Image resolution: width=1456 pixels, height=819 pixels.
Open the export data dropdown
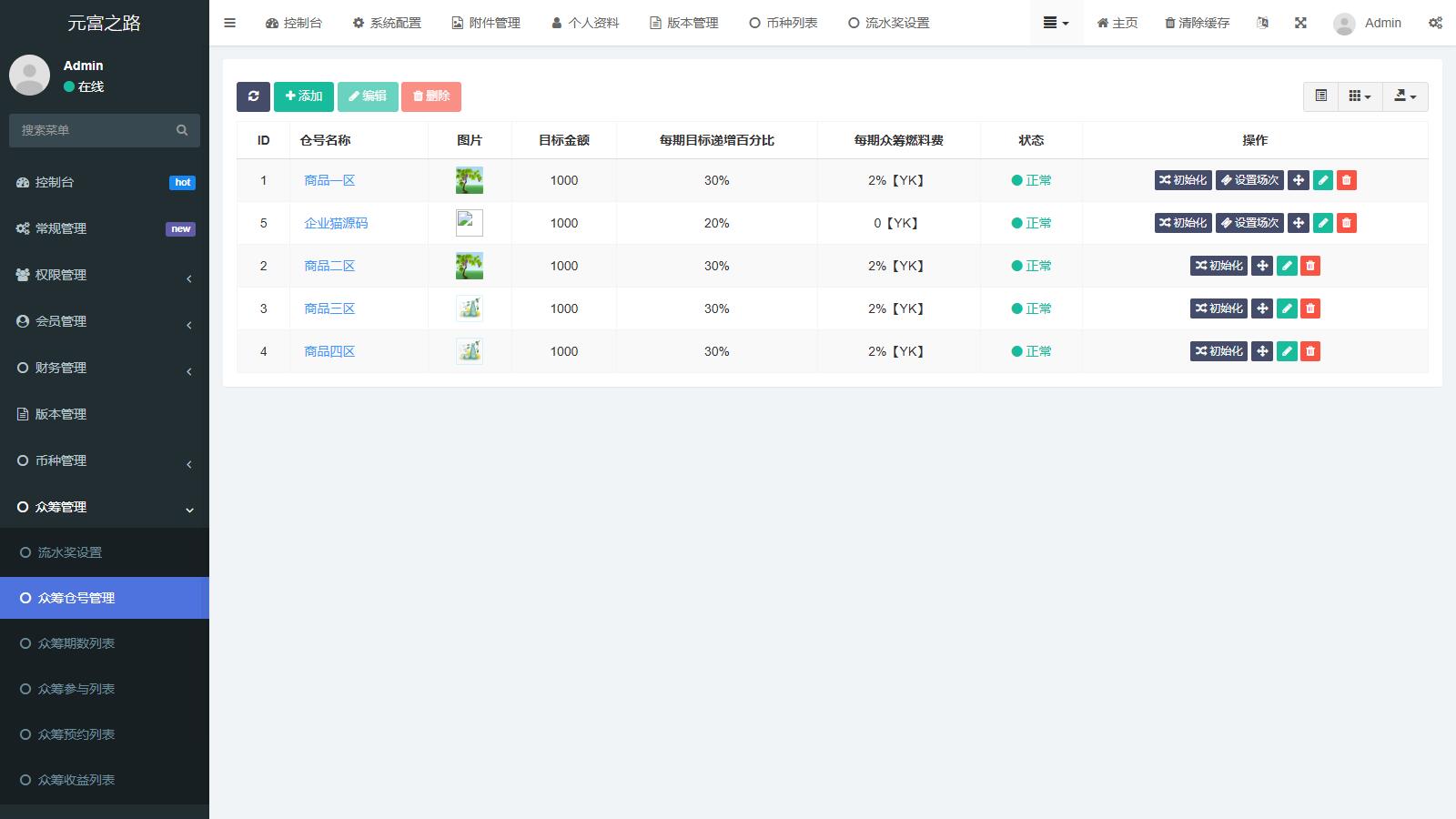[1405, 96]
